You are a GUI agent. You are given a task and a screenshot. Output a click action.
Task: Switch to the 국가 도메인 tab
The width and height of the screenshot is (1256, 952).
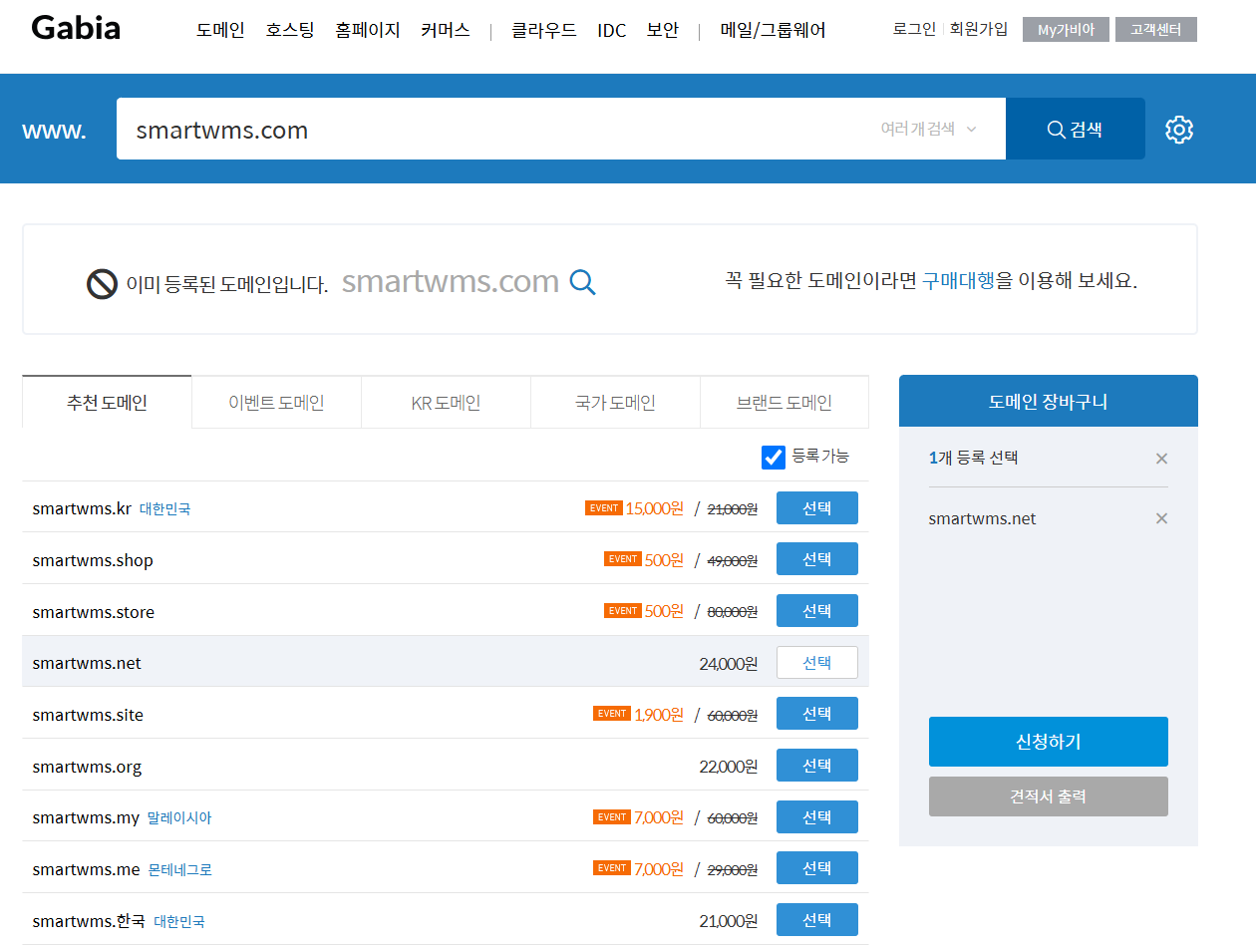pos(615,403)
